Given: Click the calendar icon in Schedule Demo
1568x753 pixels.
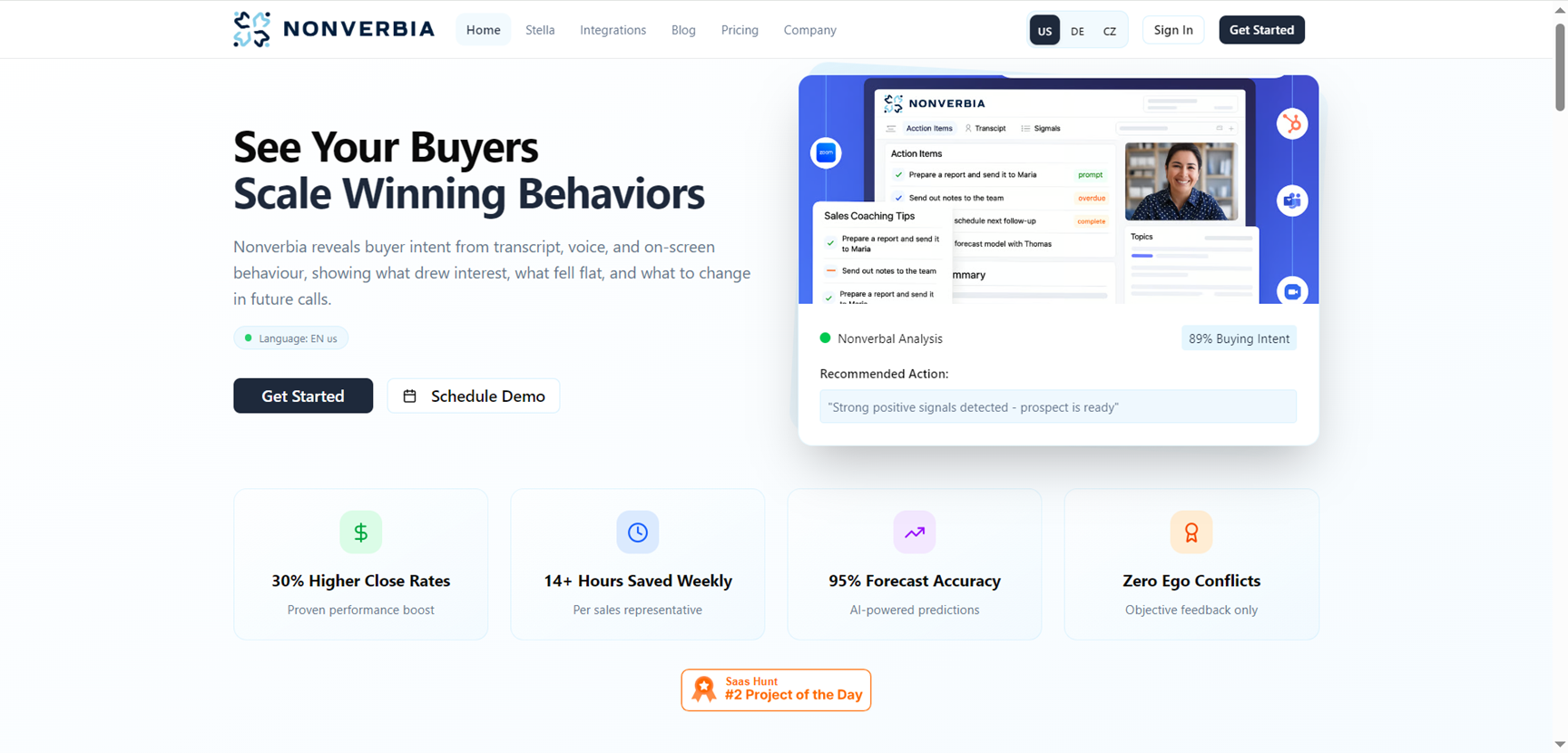Looking at the screenshot, I should [x=410, y=396].
